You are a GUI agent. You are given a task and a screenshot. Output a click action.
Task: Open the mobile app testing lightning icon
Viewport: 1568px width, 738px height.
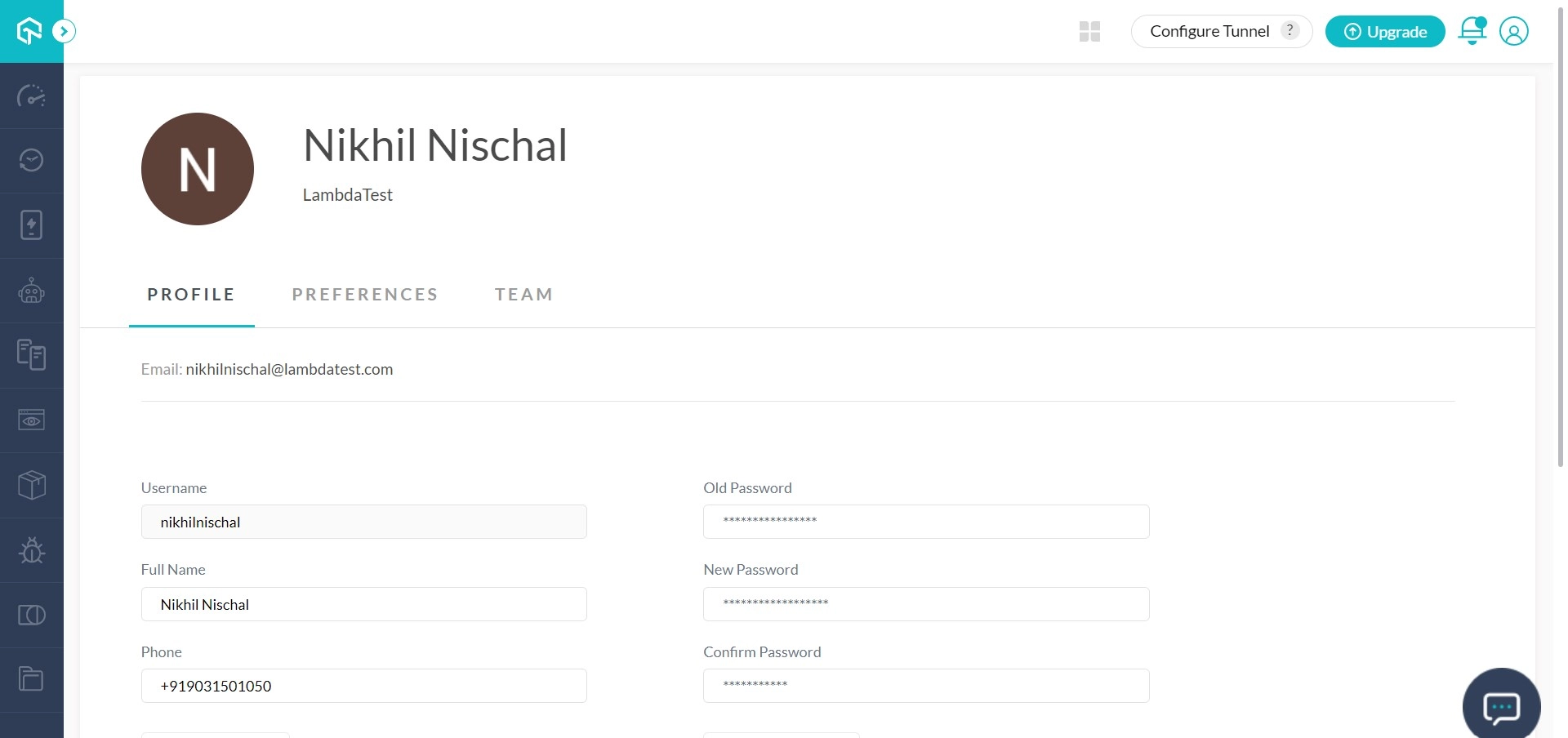31,225
